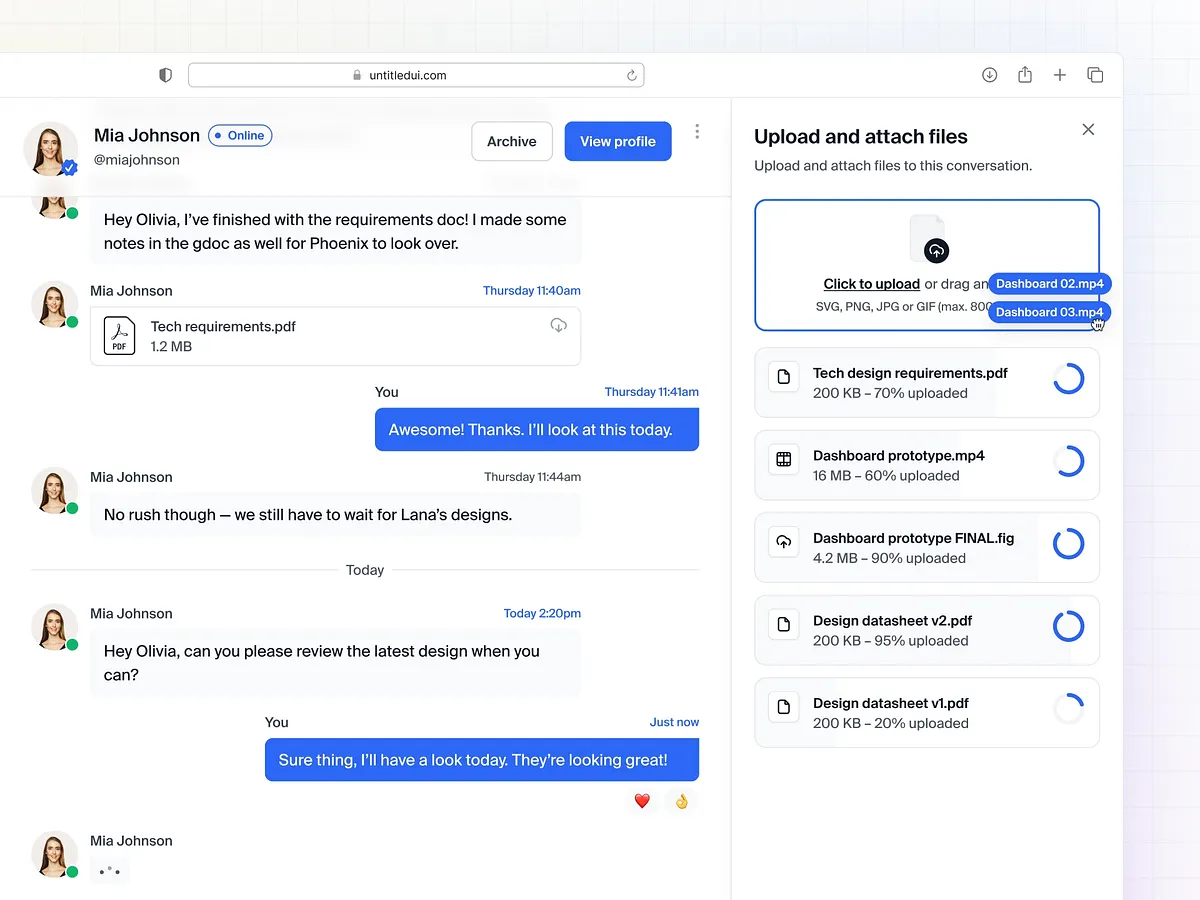Select the Design datasheet v2.pdf file name
This screenshot has width=1200, height=900.
point(893,620)
